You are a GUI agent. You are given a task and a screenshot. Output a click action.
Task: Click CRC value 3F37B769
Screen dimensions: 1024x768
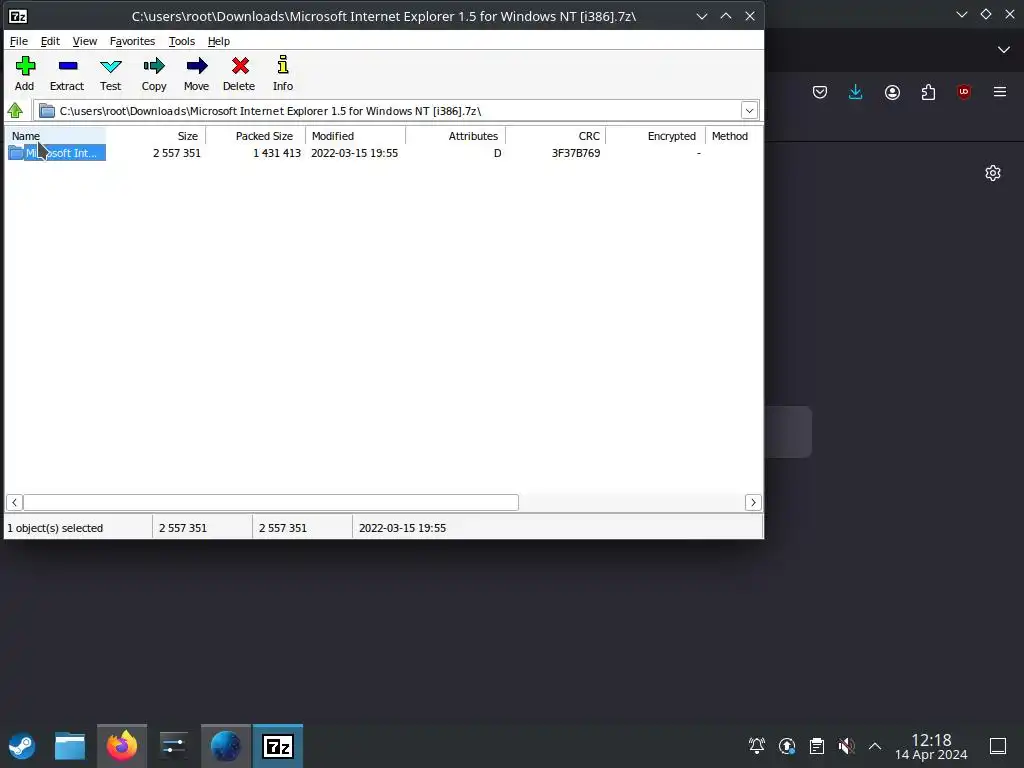(x=576, y=153)
